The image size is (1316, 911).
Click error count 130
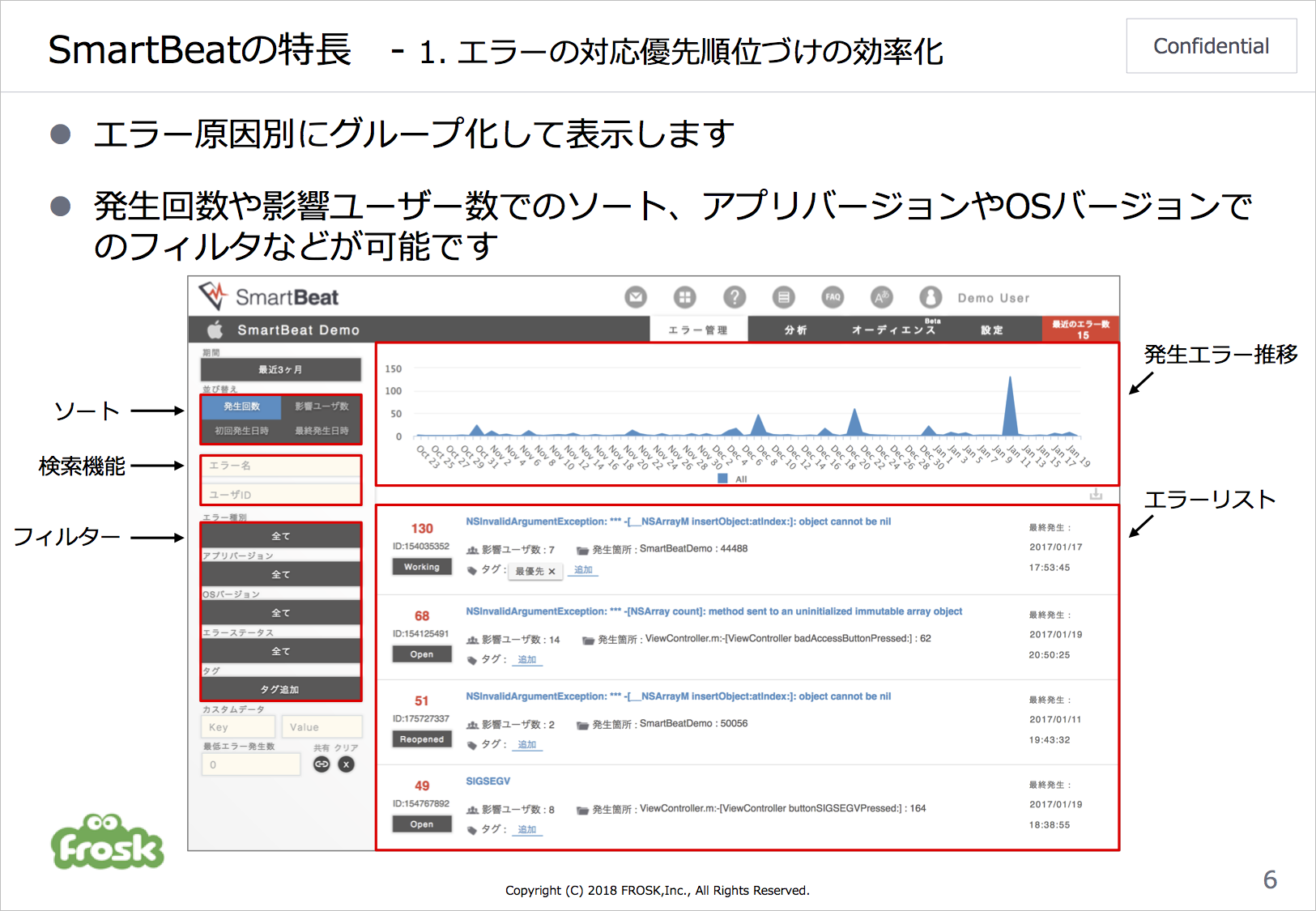point(422,529)
